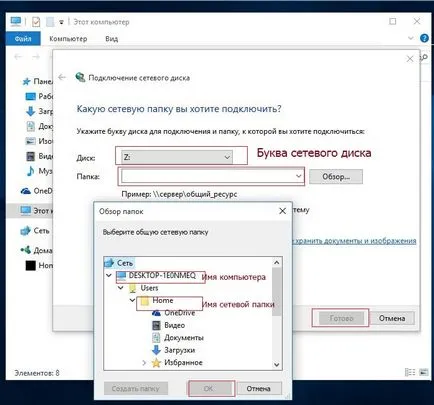Screen dimensions: 434x405
Task: Select the Документы item in folder tree
Action: coord(178,338)
